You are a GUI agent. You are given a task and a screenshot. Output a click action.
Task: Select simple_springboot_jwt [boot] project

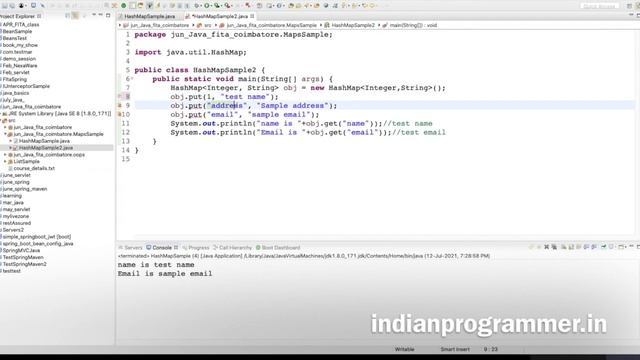36,237
